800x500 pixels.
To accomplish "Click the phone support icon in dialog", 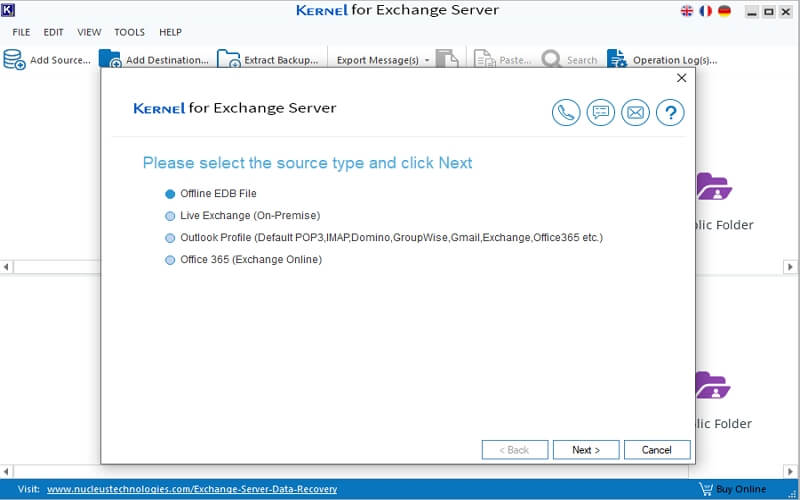I will click(x=566, y=112).
